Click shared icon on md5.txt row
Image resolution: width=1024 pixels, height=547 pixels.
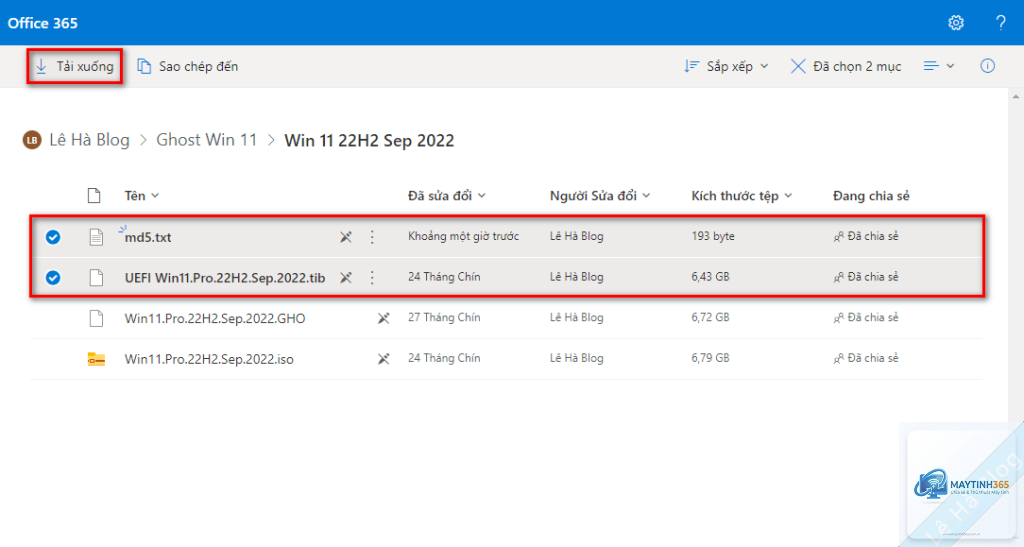[839, 237]
